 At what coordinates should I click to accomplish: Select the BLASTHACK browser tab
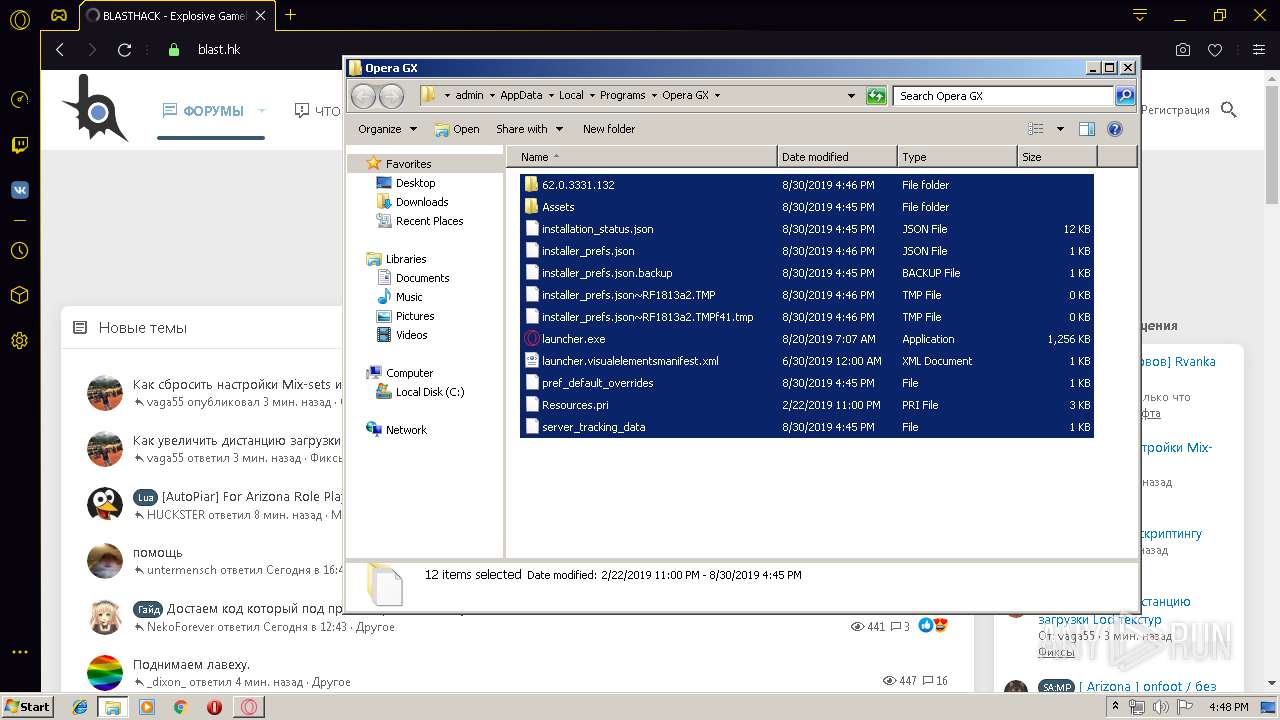pyautogui.click(x=178, y=15)
